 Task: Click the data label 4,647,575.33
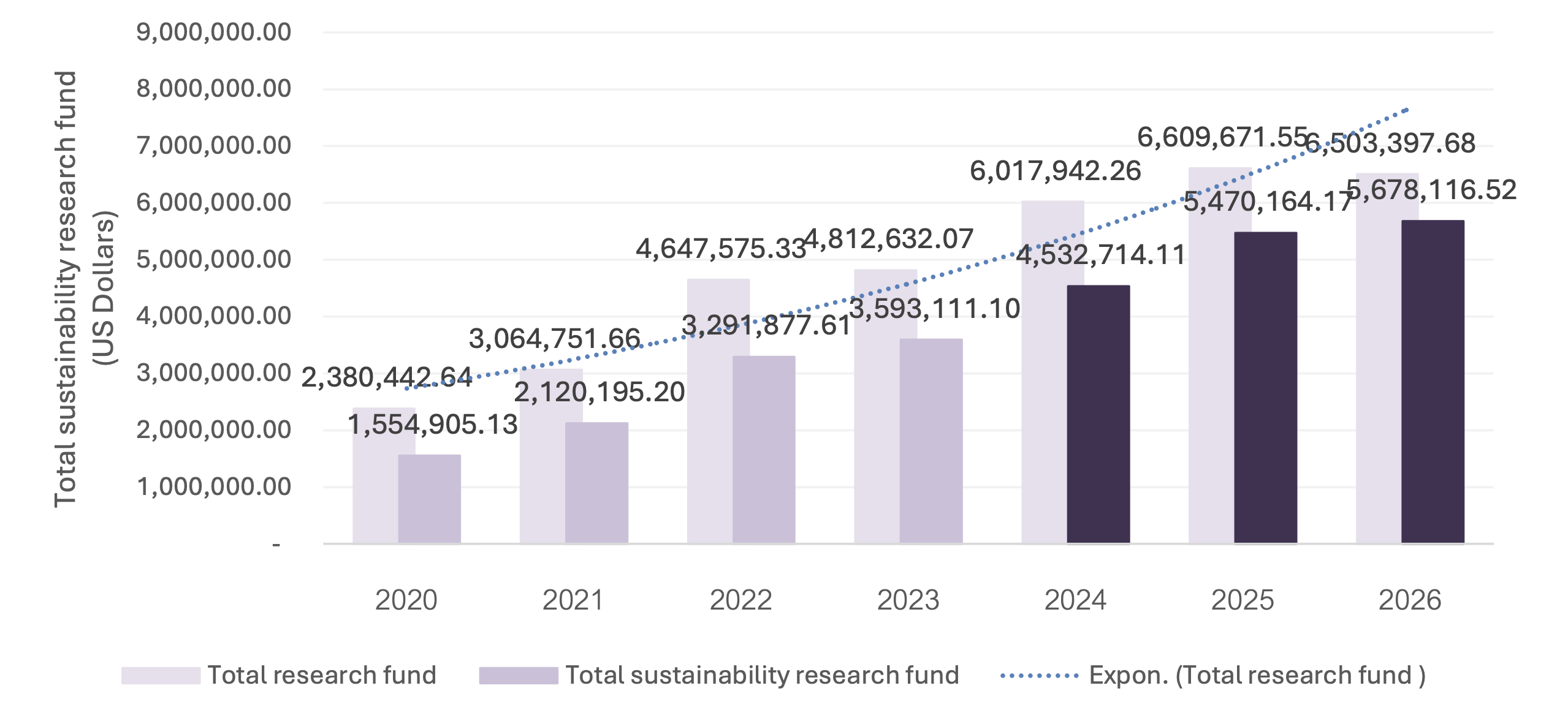tap(721, 249)
